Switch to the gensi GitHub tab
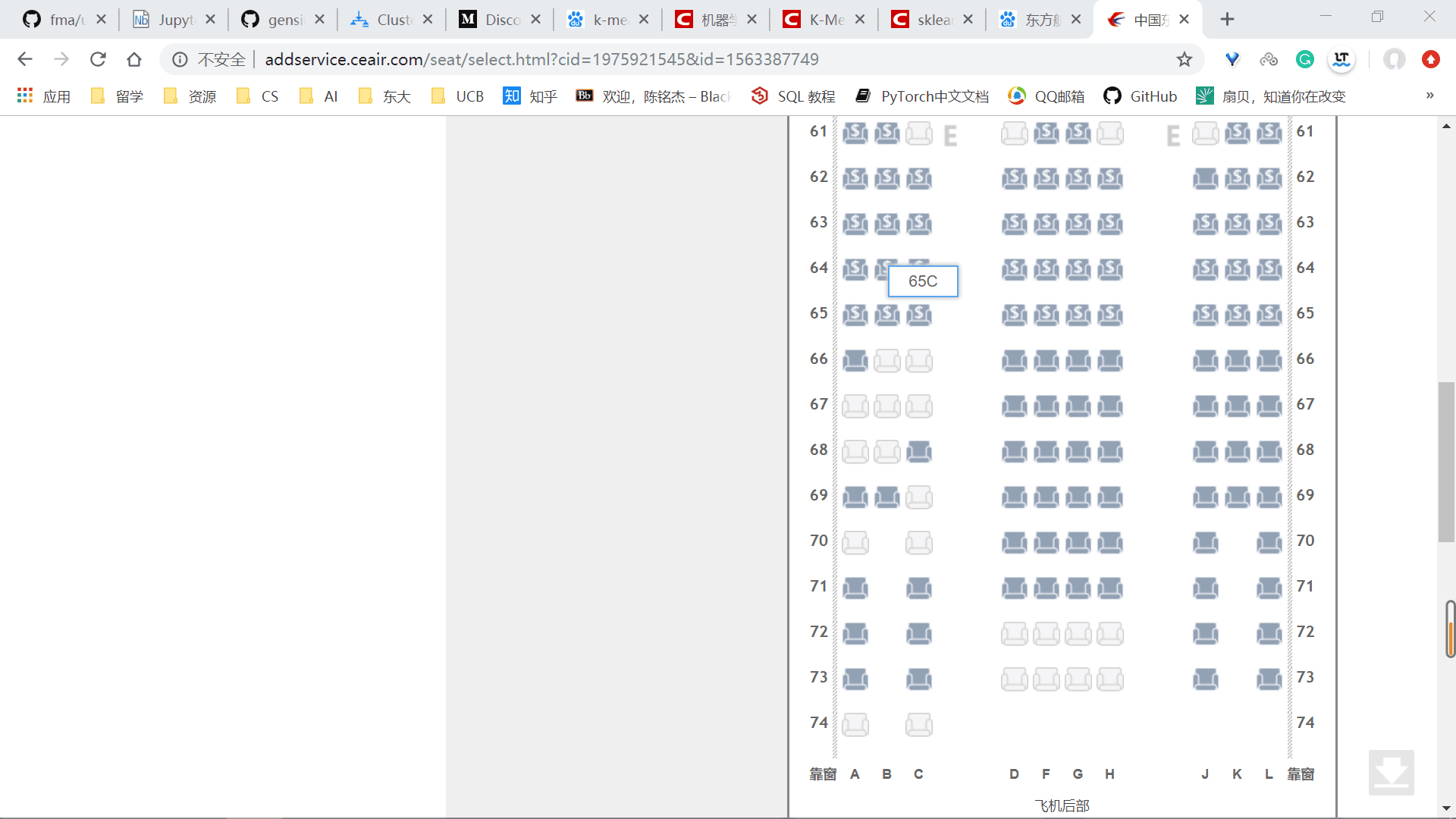 (x=283, y=20)
